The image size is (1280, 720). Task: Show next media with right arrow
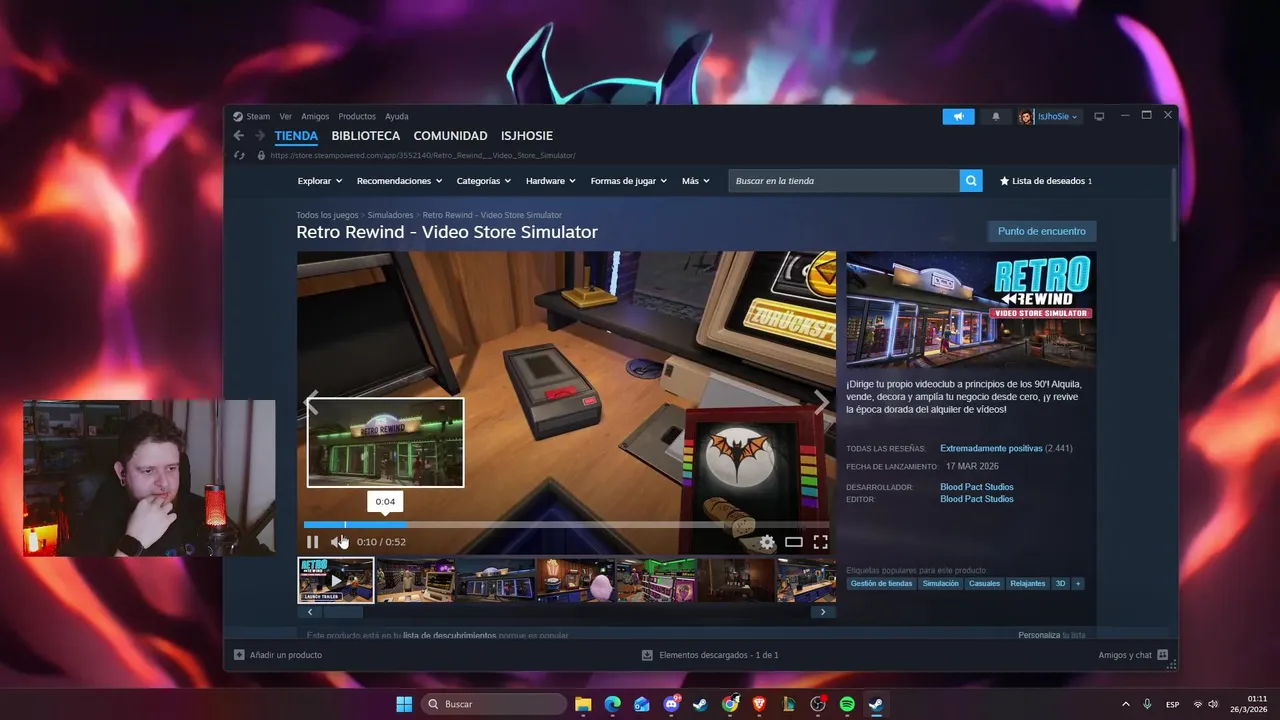click(x=822, y=402)
